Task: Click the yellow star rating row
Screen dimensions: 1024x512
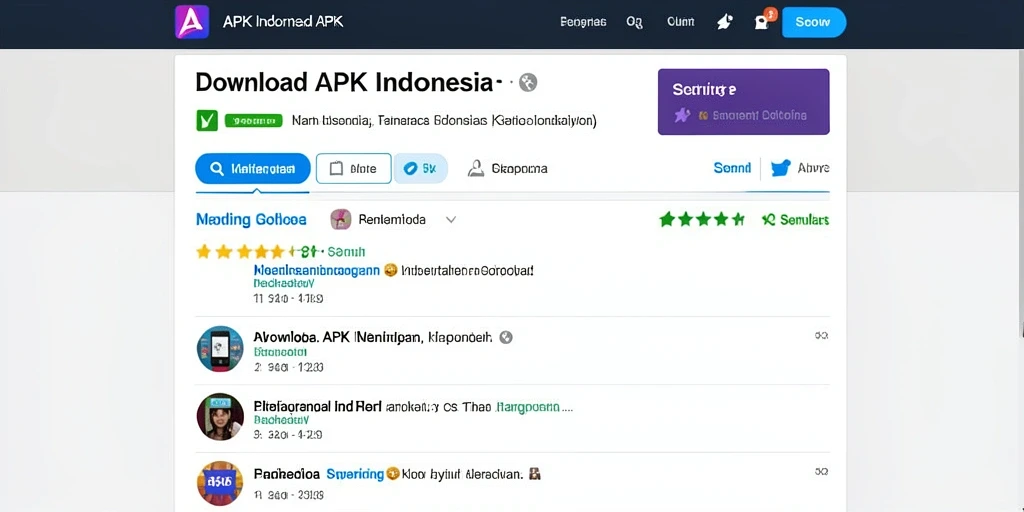Action: (x=240, y=251)
